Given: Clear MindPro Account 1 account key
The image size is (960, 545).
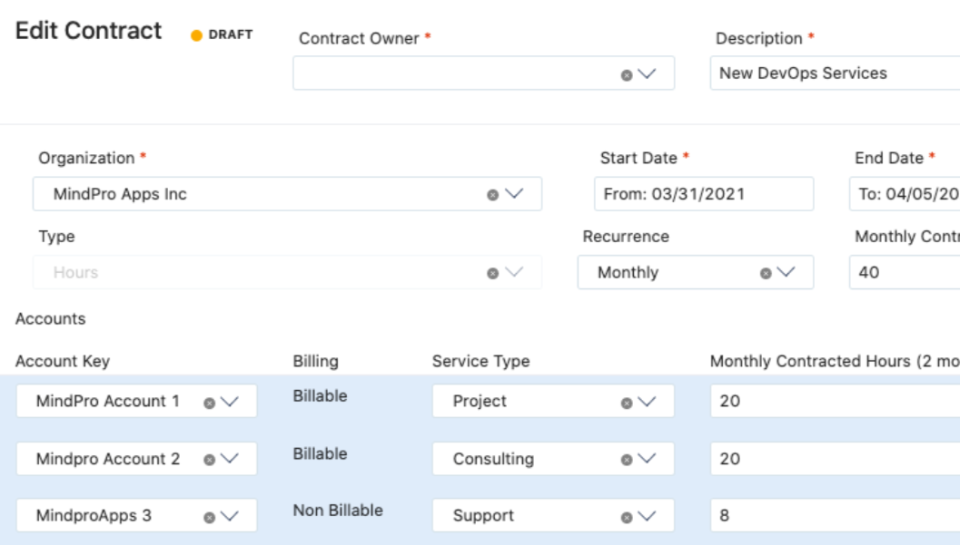Looking at the screenshot, I should point(209,403).
